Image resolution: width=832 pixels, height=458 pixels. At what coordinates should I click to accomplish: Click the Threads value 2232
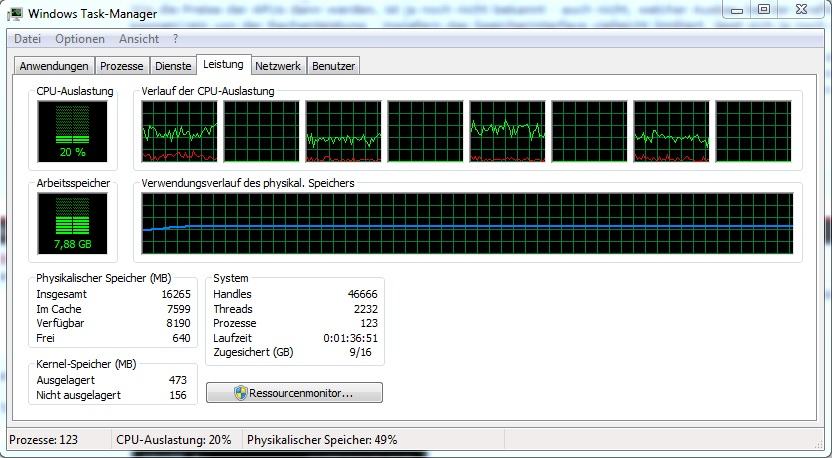pos(366,309)
